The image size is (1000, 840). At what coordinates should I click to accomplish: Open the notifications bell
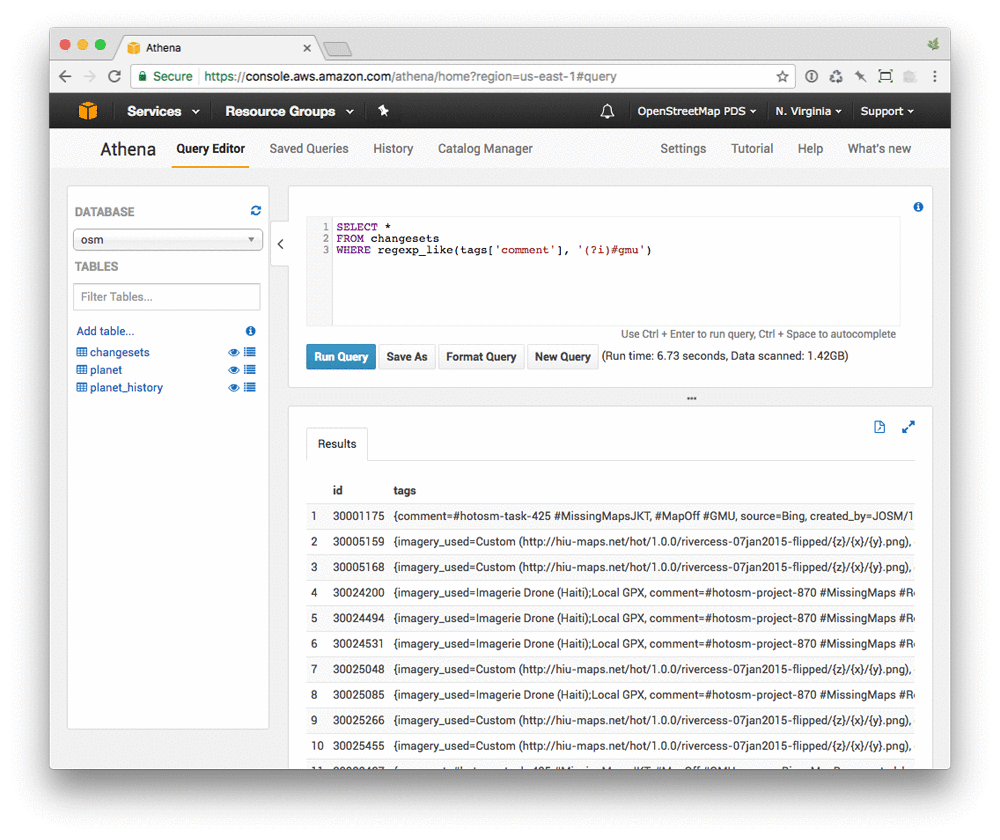tap(607, 112)
